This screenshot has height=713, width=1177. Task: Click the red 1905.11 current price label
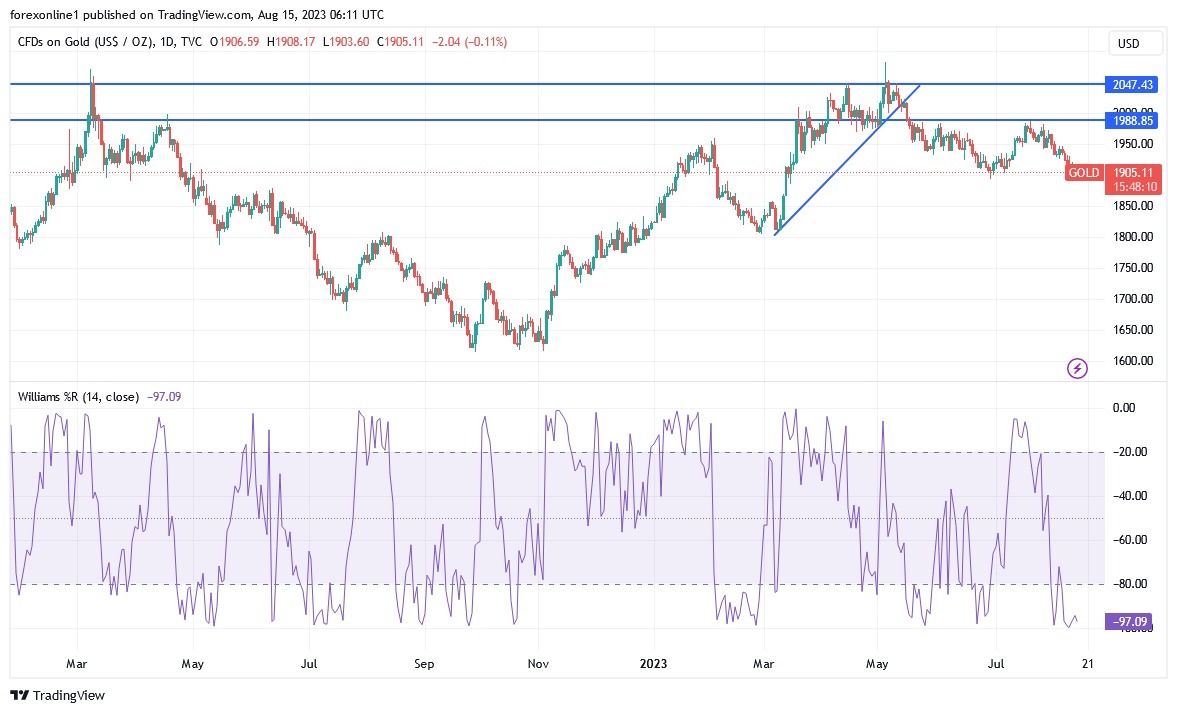tap(1133, 172)
